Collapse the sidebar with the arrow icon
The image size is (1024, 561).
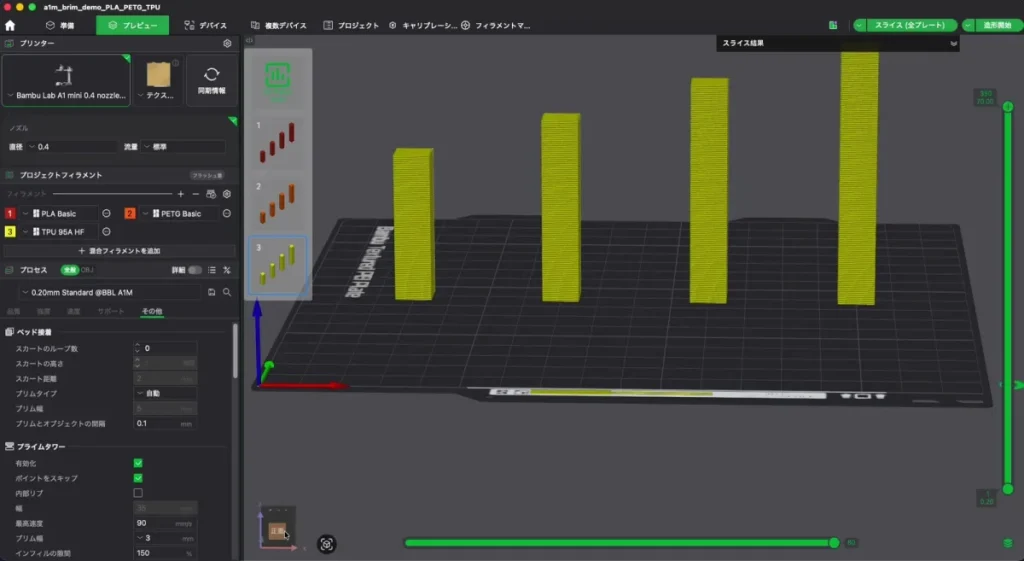click(249, 40)
